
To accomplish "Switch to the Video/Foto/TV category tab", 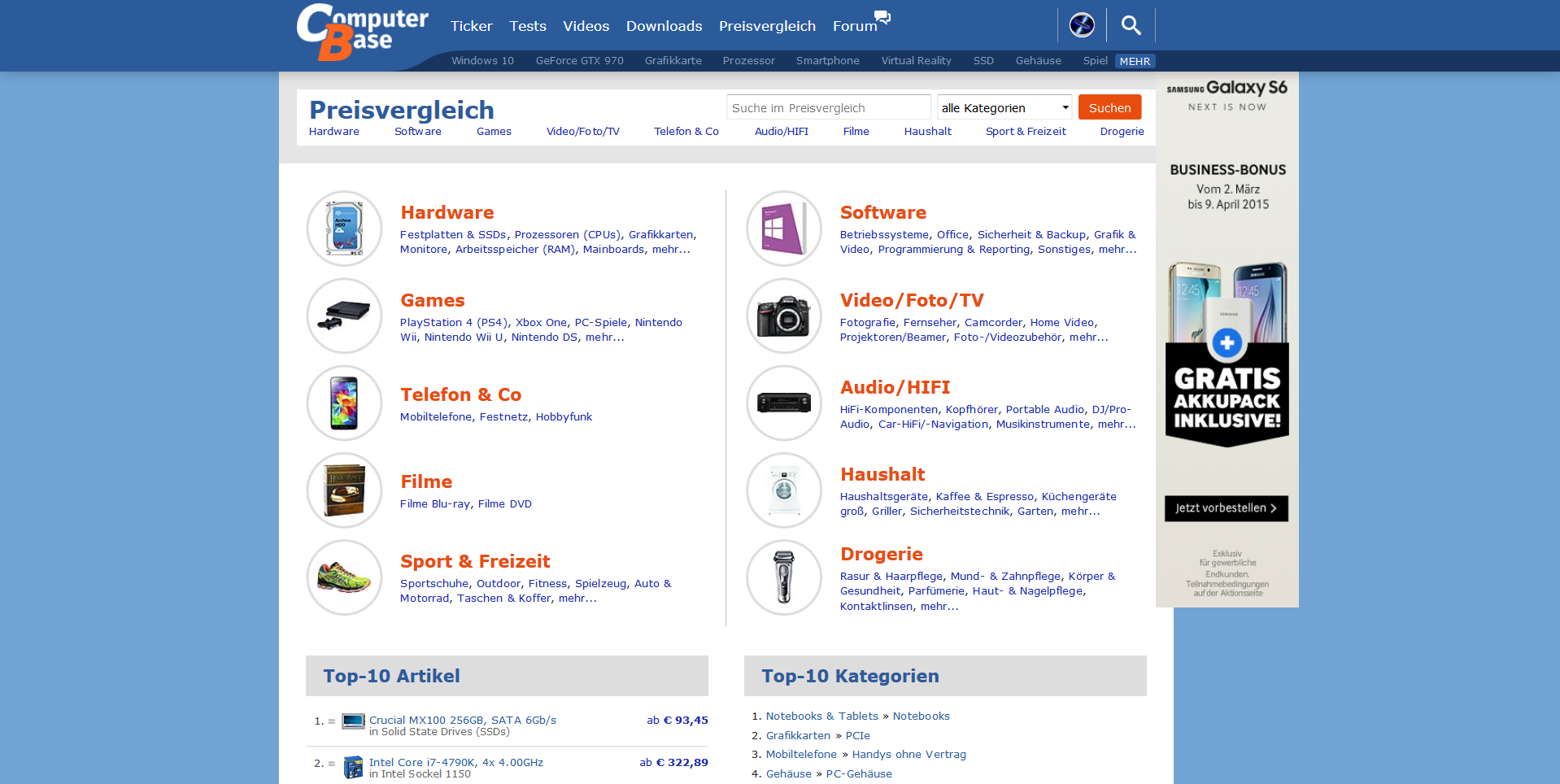I will coord(582,132).
